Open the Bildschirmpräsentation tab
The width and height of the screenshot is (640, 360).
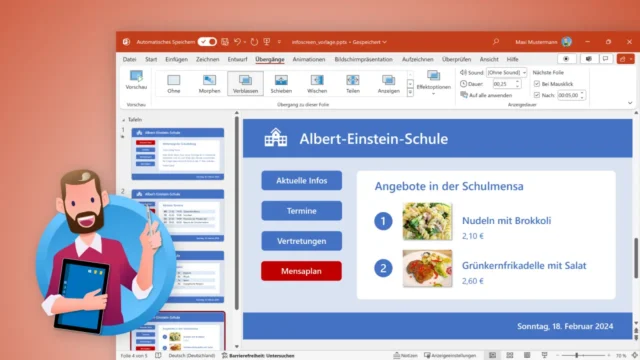pos(364,59)
